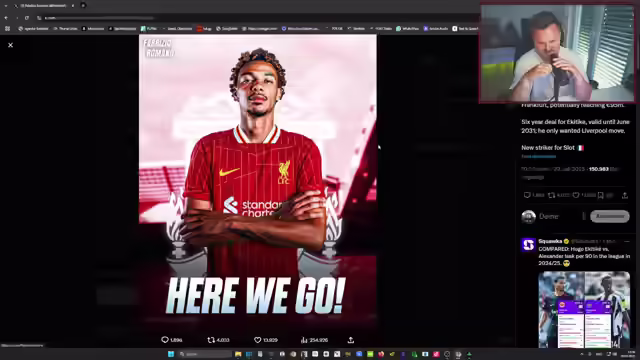Like the post via heart below image
Image resolution: width=640 pixels, height=360 pixels.
258,340
